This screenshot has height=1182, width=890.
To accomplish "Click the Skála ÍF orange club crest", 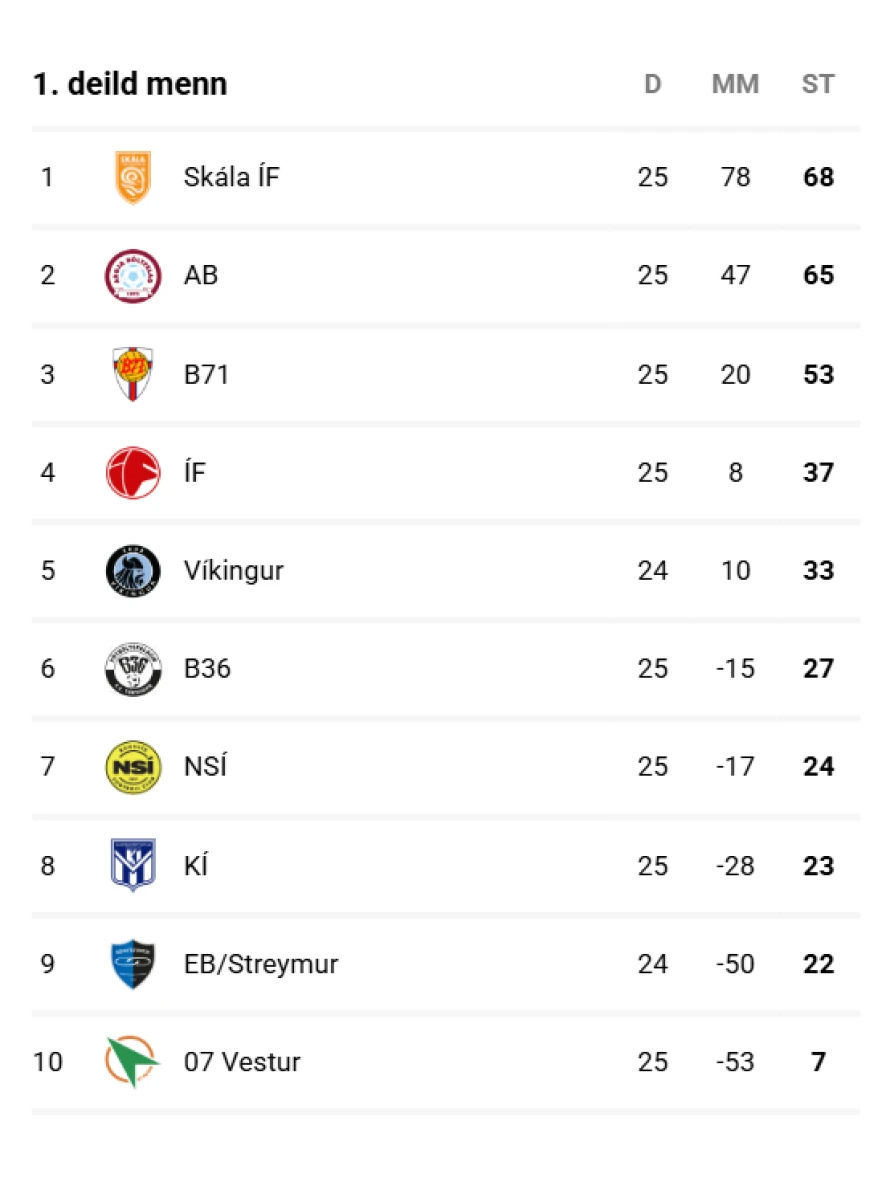I will (x=133, y=178).
